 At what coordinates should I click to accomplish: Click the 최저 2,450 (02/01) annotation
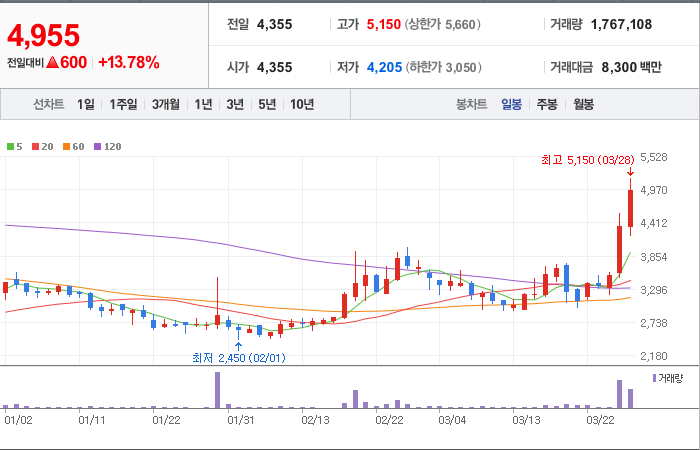point(239,358)
